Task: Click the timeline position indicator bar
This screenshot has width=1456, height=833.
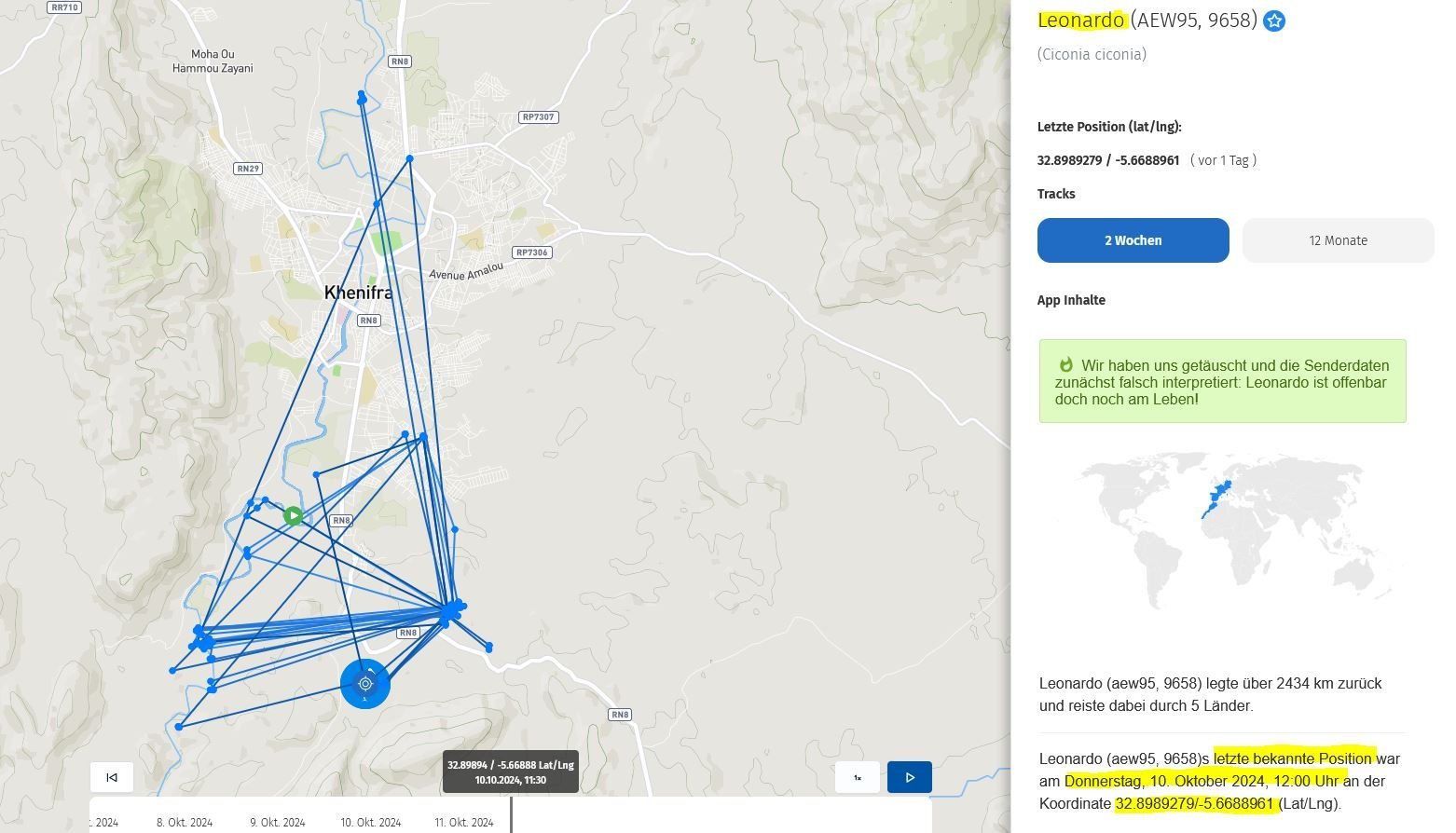Action: [511, 813]
